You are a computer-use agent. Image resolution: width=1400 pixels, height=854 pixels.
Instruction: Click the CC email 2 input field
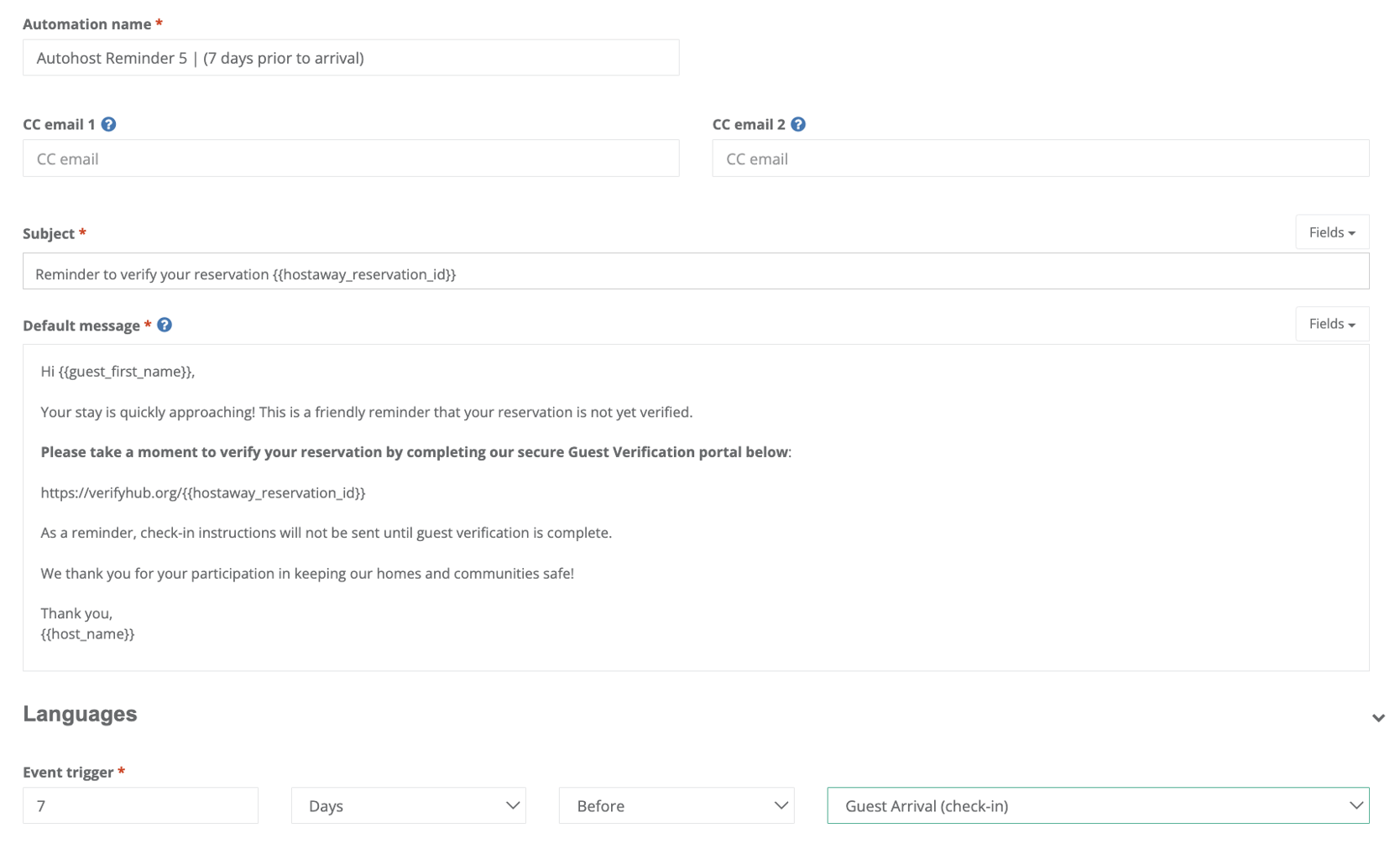pos(1040,159)
